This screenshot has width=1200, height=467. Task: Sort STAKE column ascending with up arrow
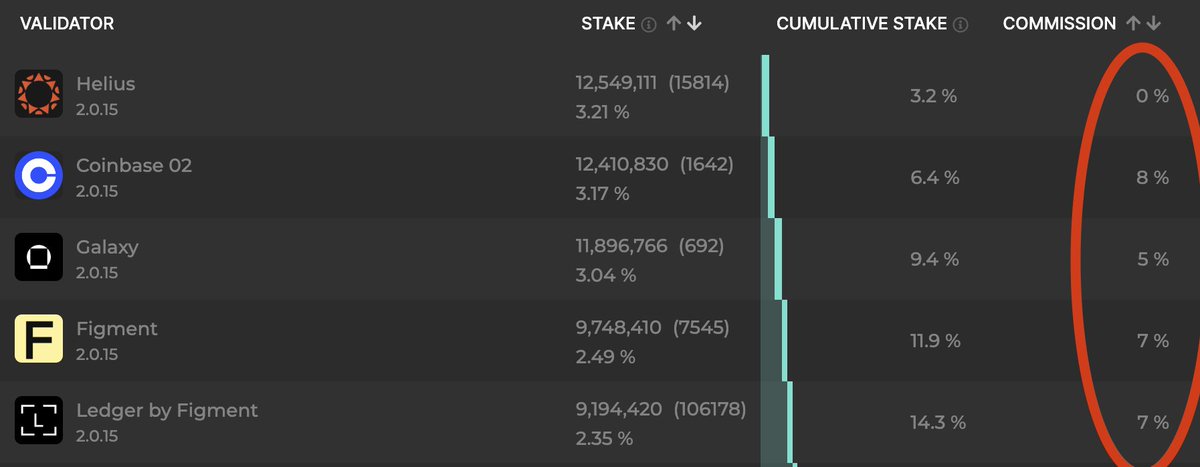point(674,24)
